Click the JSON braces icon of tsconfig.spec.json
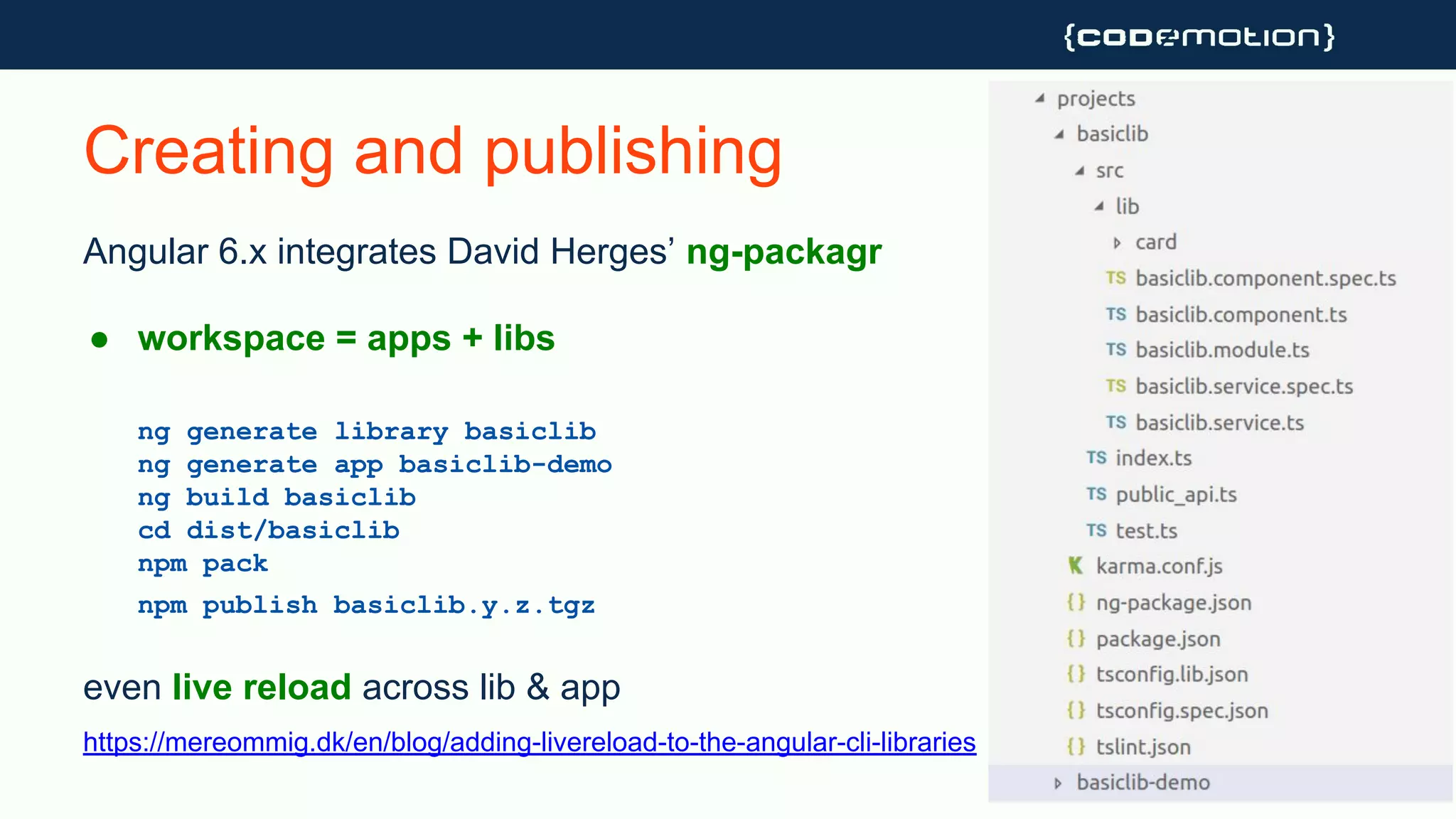Viewport: 1456px width, 819px height. (1076, 710)
